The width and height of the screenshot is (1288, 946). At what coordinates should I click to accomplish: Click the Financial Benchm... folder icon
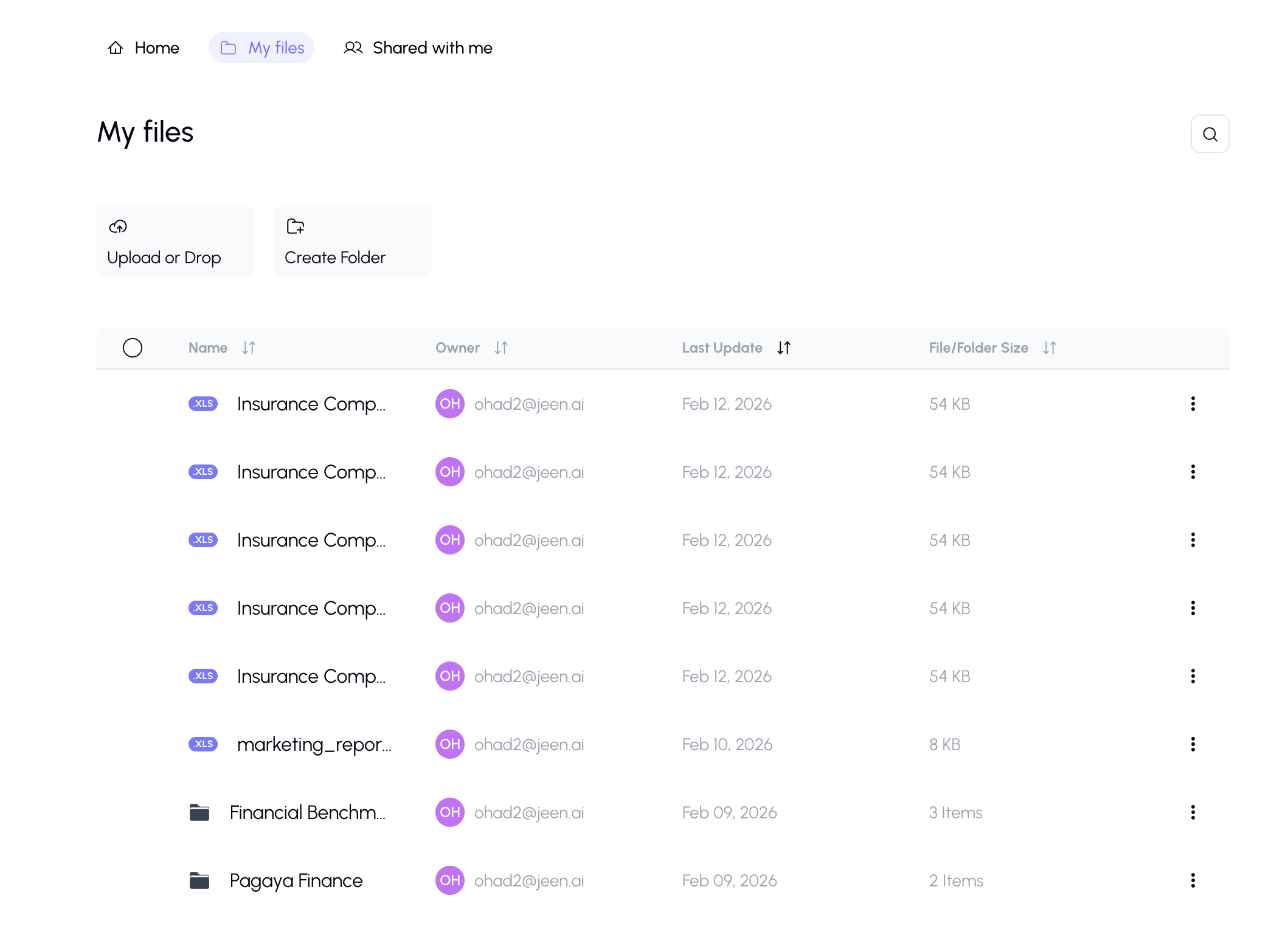tap(199, 812)
